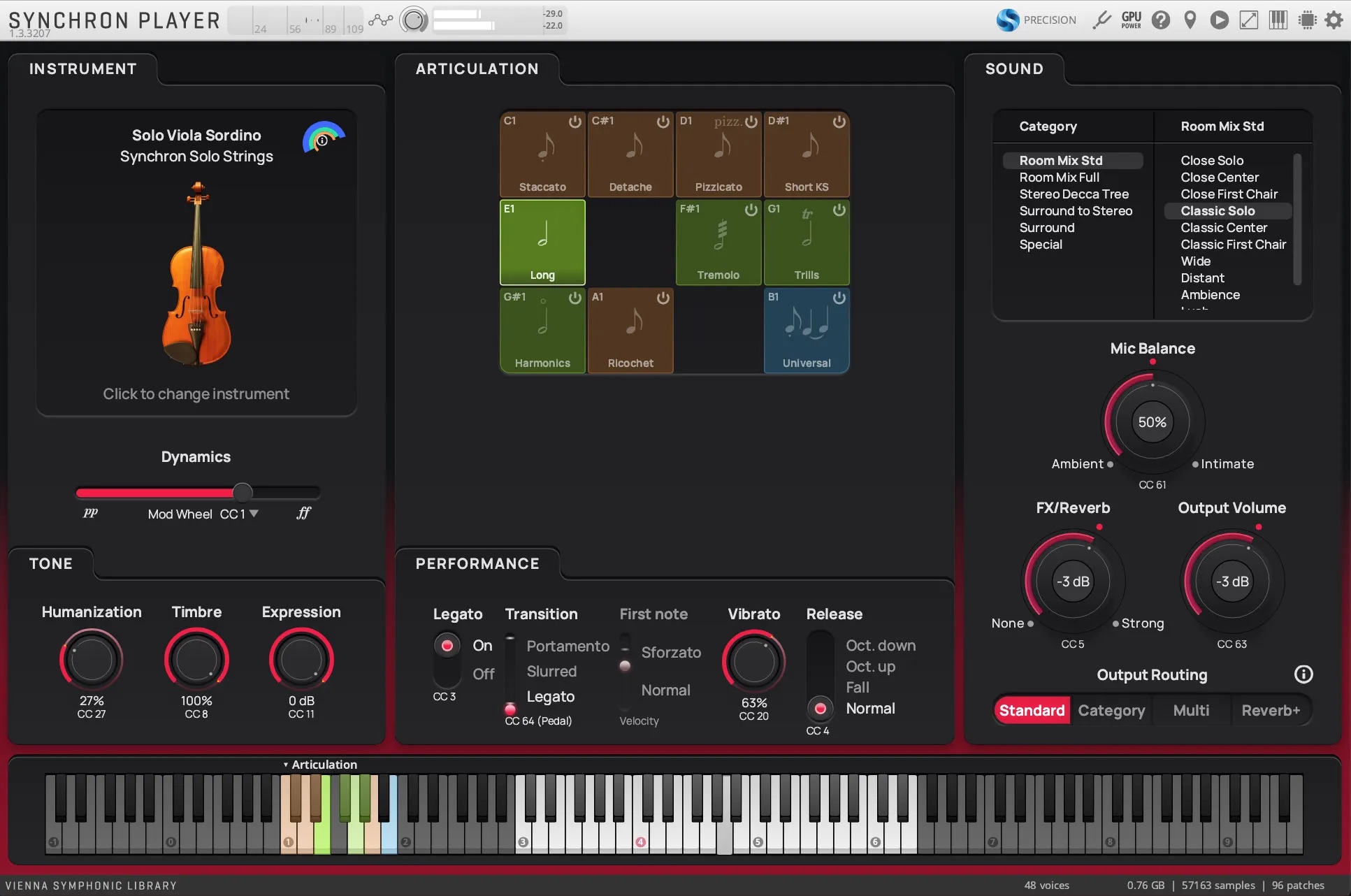
Task: Select the Trills articulation pad
Action: click(x=807, y=242)
